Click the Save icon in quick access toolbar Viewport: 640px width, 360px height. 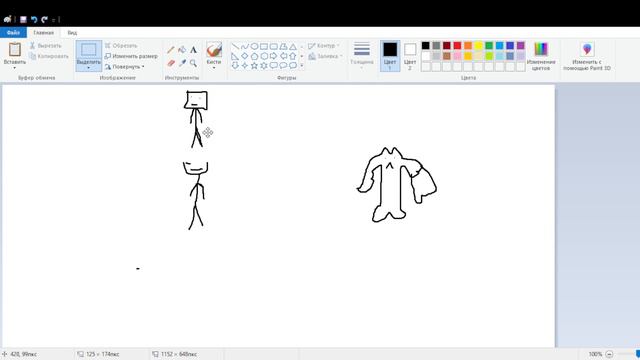tap(23, 19)
